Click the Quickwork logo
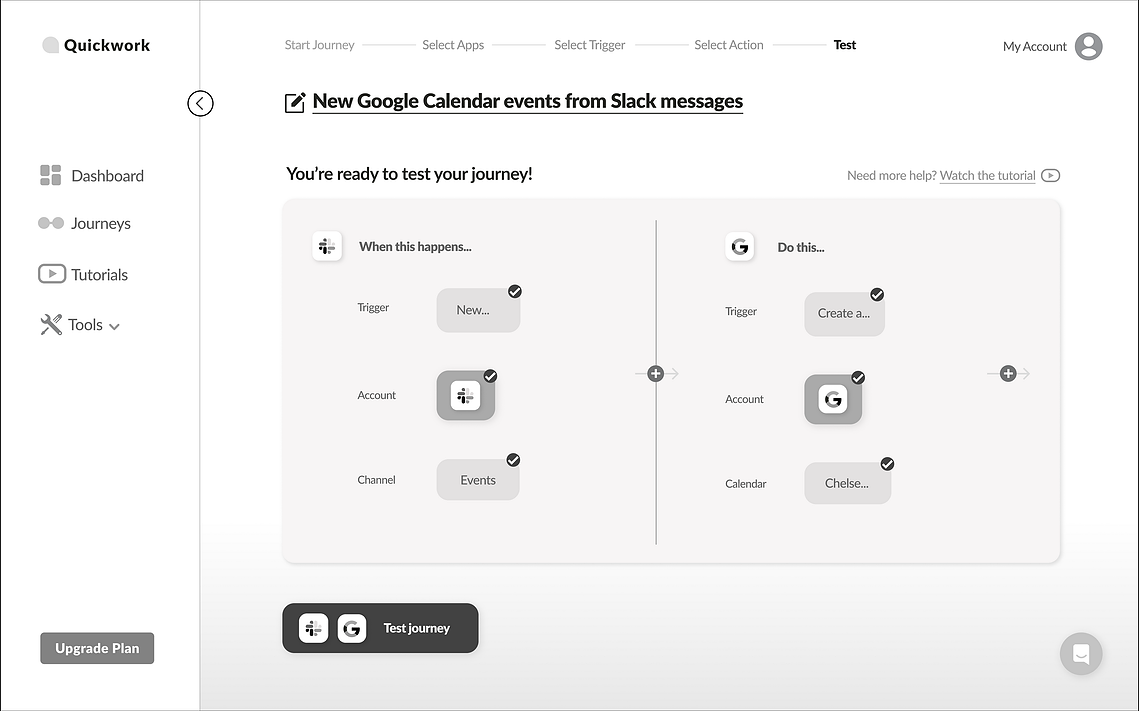Image resolution: width=1139 pixels, height=711 pixels. click(96, 45)
